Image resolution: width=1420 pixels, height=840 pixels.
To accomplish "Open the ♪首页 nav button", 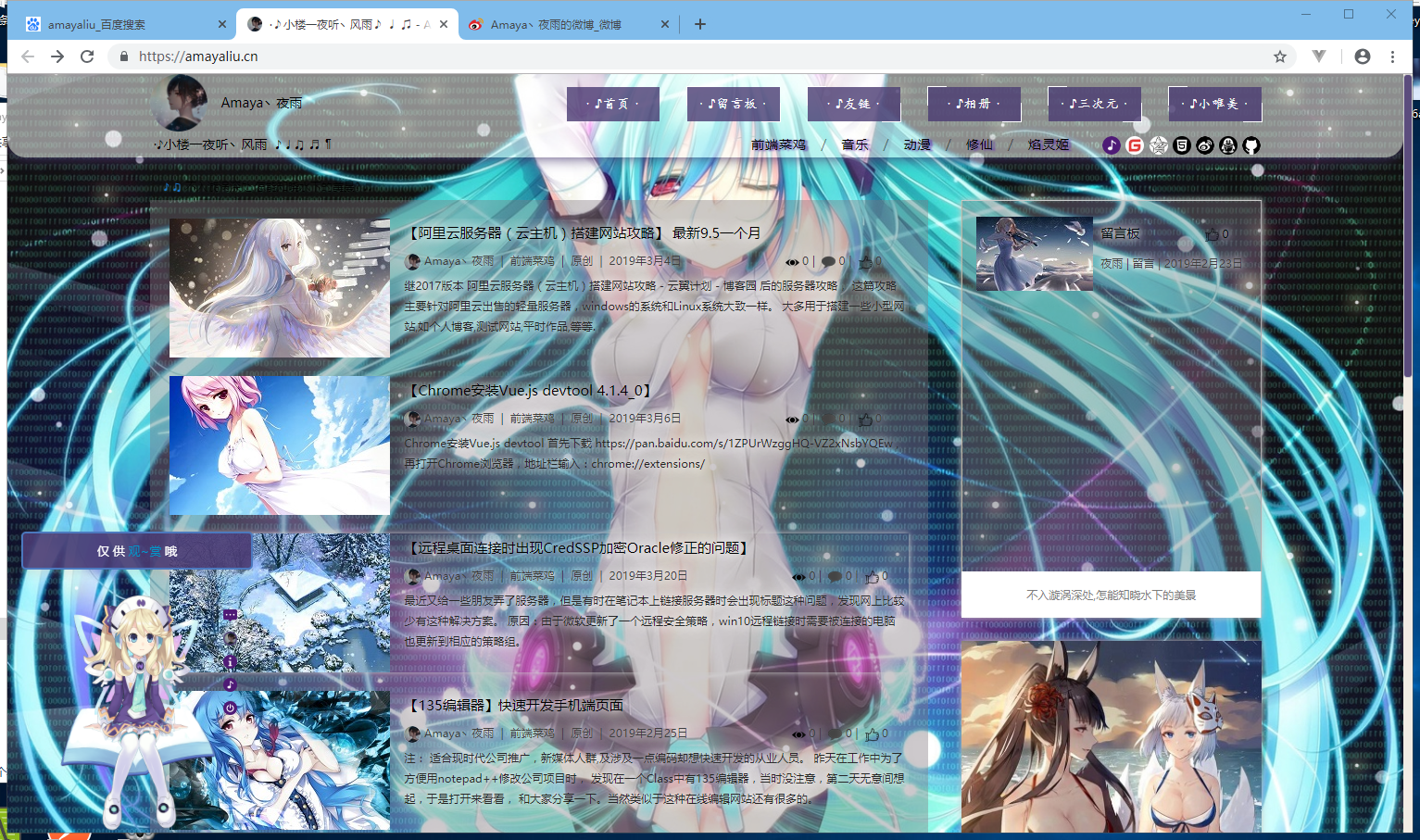I will [x=613, y=104].
